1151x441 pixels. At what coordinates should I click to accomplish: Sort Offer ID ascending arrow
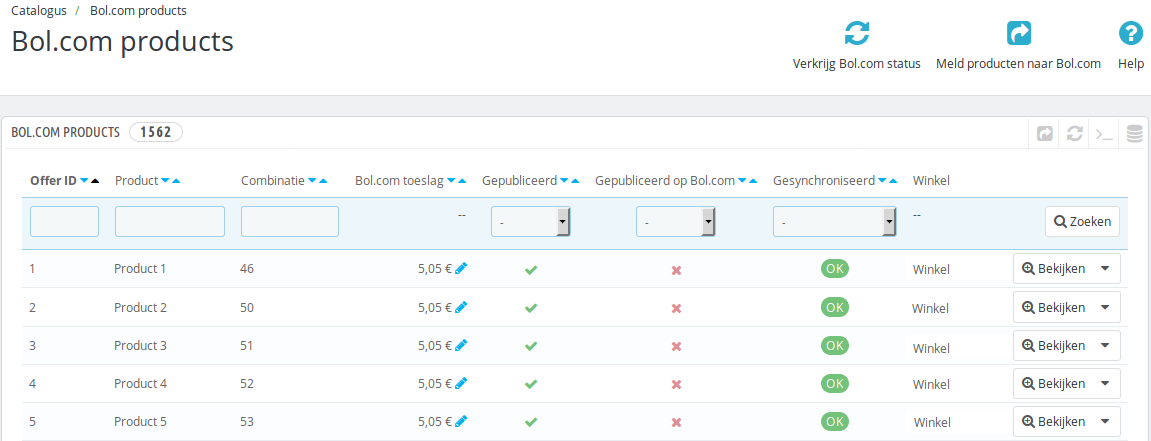coord(95,181)
